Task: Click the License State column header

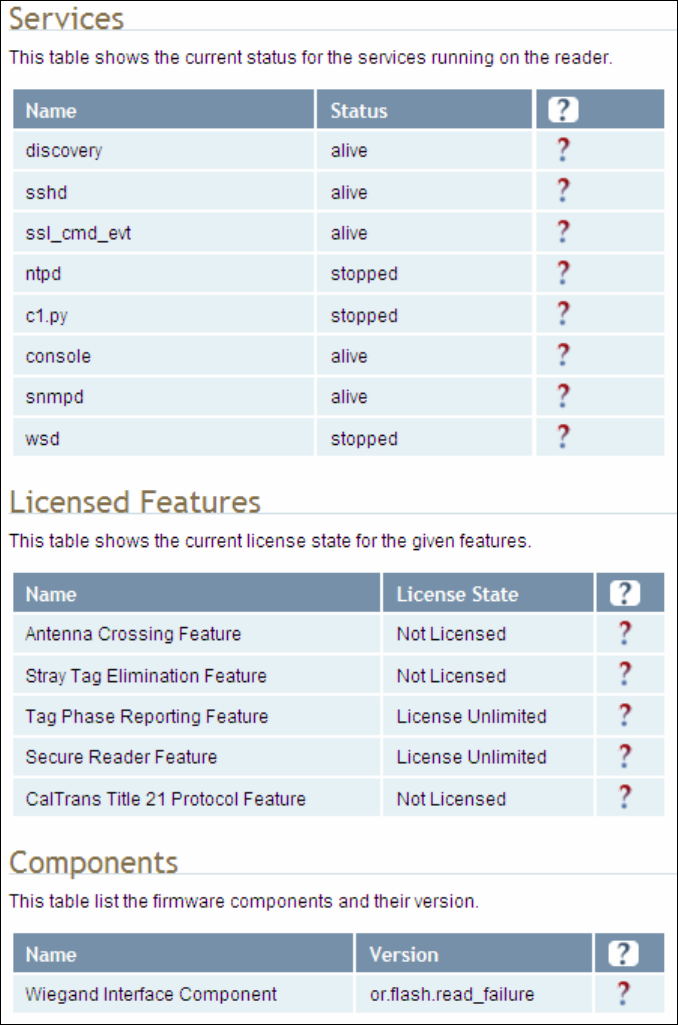Action: (488, 594)
